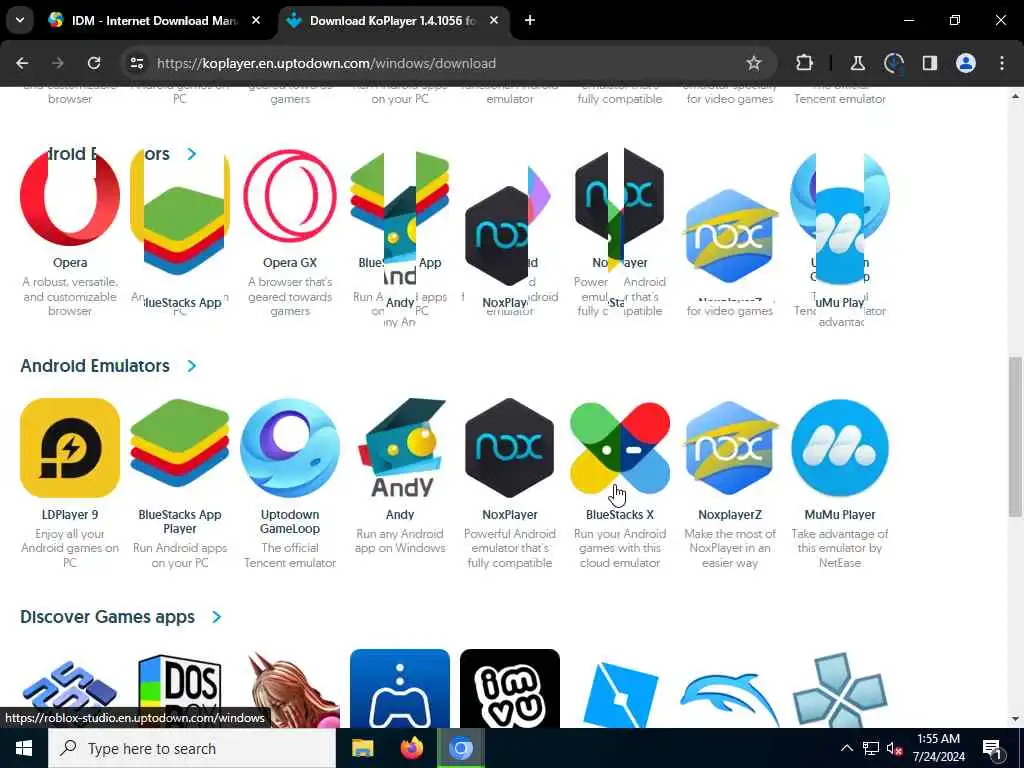1024x768 pixels.
Task: Click the Chrome Labs flask icon
Action: 857,63
